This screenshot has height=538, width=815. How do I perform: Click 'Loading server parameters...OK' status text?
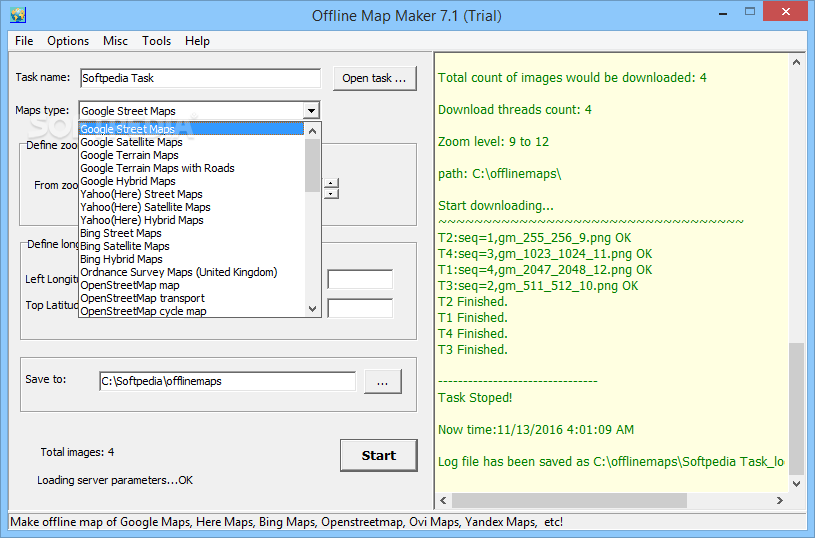pyautogui.click(x=115, y=480)
